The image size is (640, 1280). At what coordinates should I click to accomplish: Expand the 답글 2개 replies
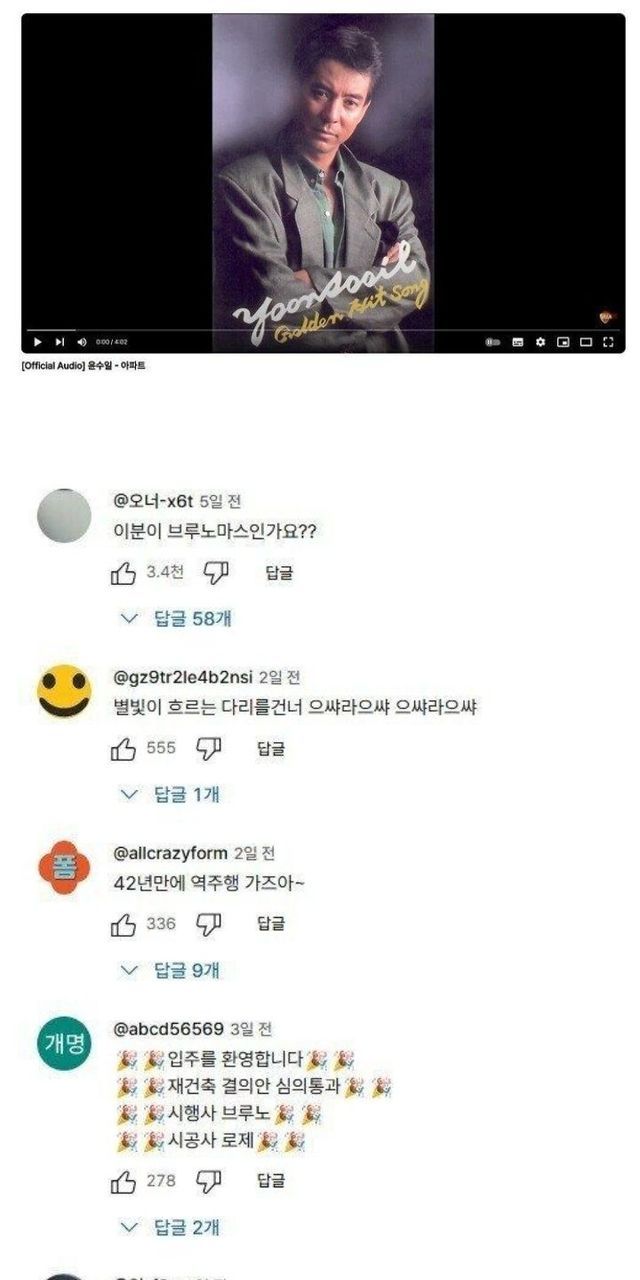170,1226
